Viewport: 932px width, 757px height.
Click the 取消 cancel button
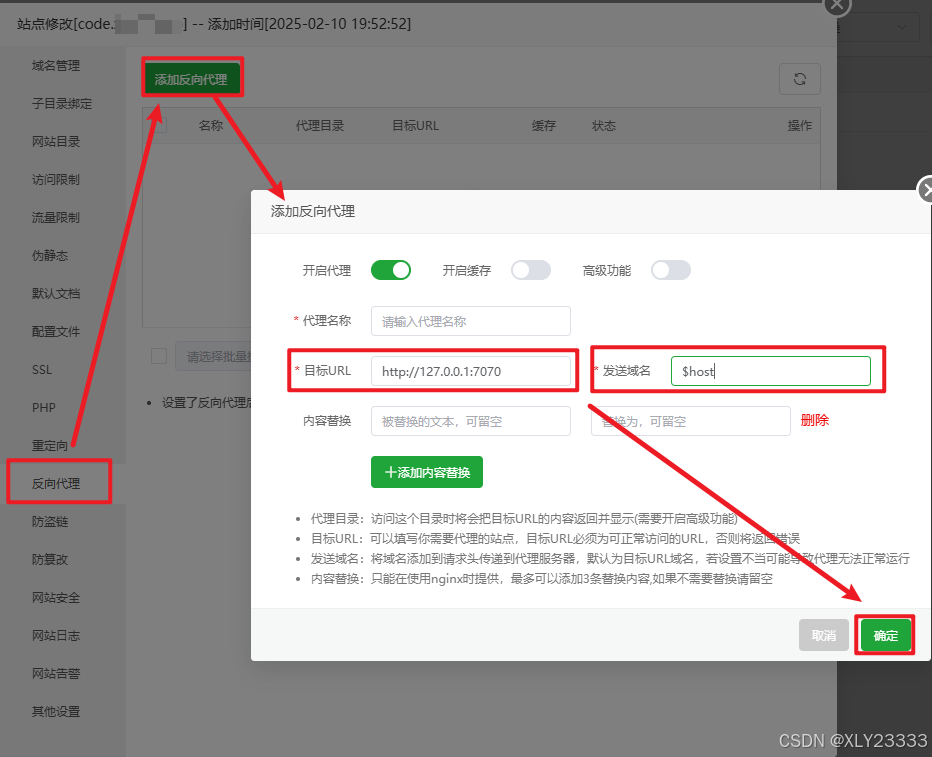tap(823, 634)
